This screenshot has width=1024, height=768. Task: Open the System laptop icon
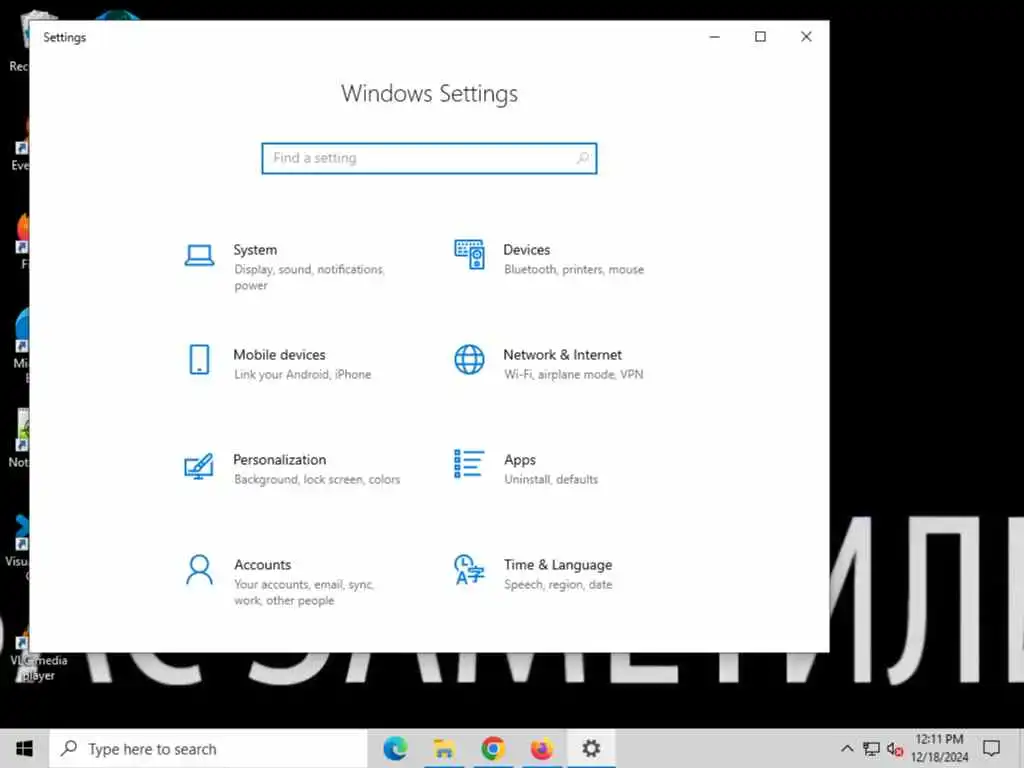[x=199, y=255]
